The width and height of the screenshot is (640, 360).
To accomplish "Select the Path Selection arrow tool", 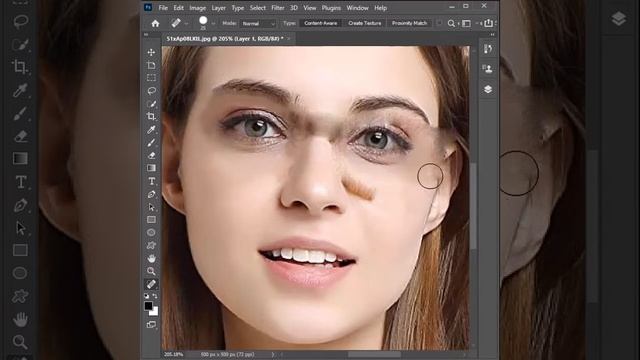I will point(151,207).
